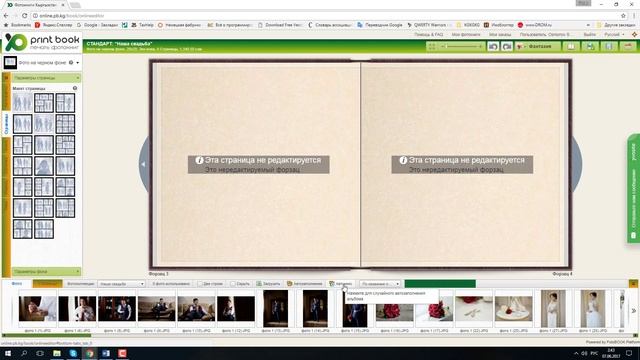Click the zoom slider track
The image size is (640, 360).
coord(462,47)
